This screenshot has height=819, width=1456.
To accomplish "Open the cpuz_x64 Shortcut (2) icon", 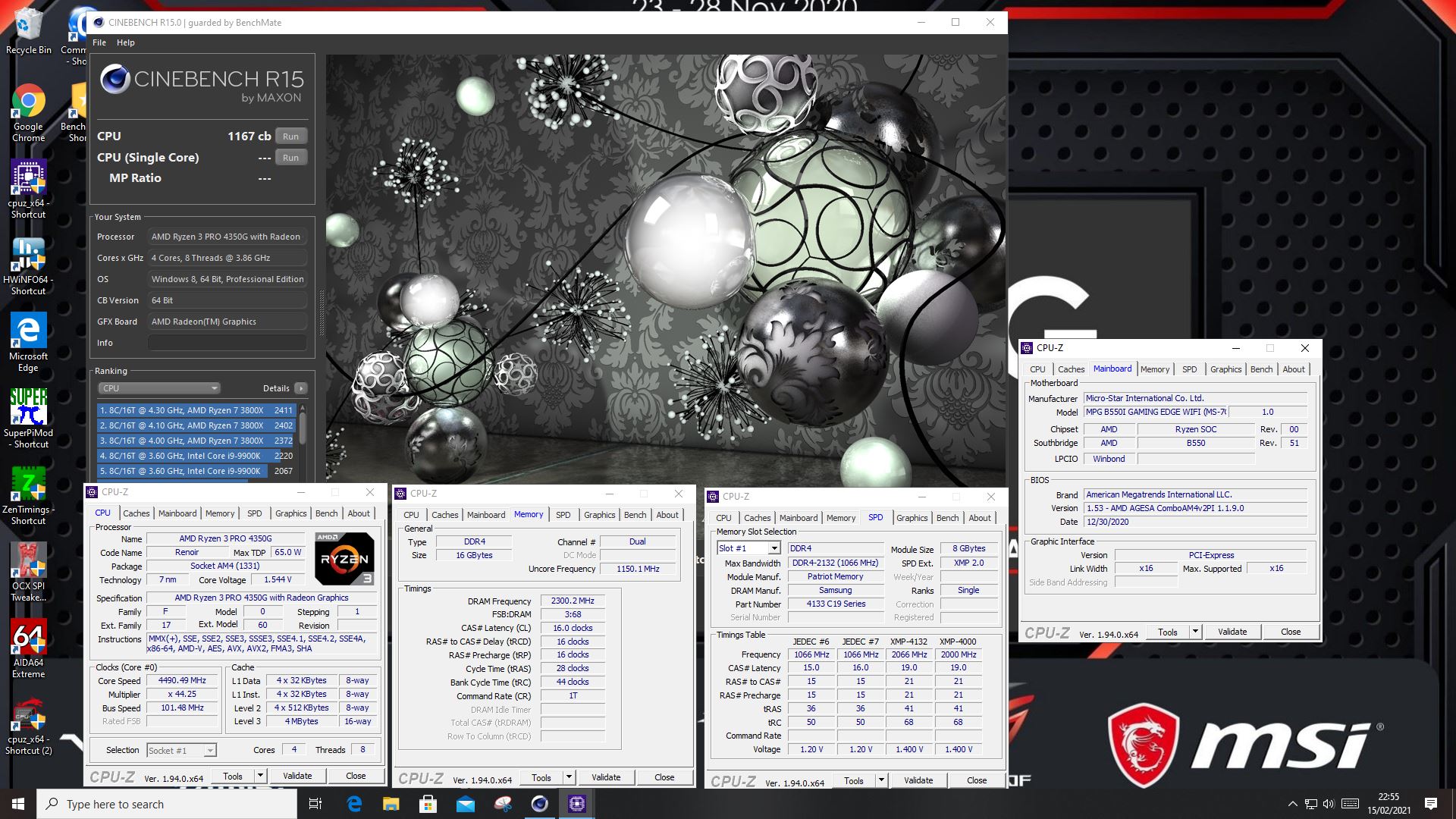I will (x=28, y=726).
